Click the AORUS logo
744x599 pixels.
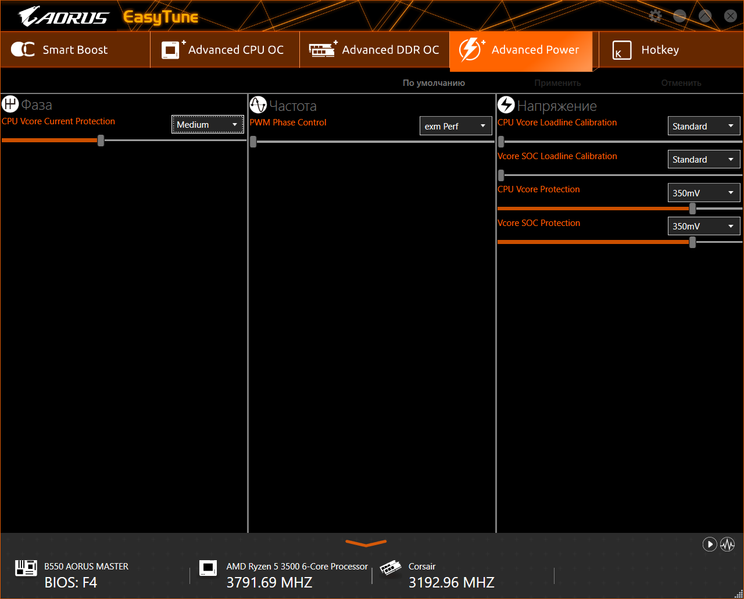pos(63,17)
